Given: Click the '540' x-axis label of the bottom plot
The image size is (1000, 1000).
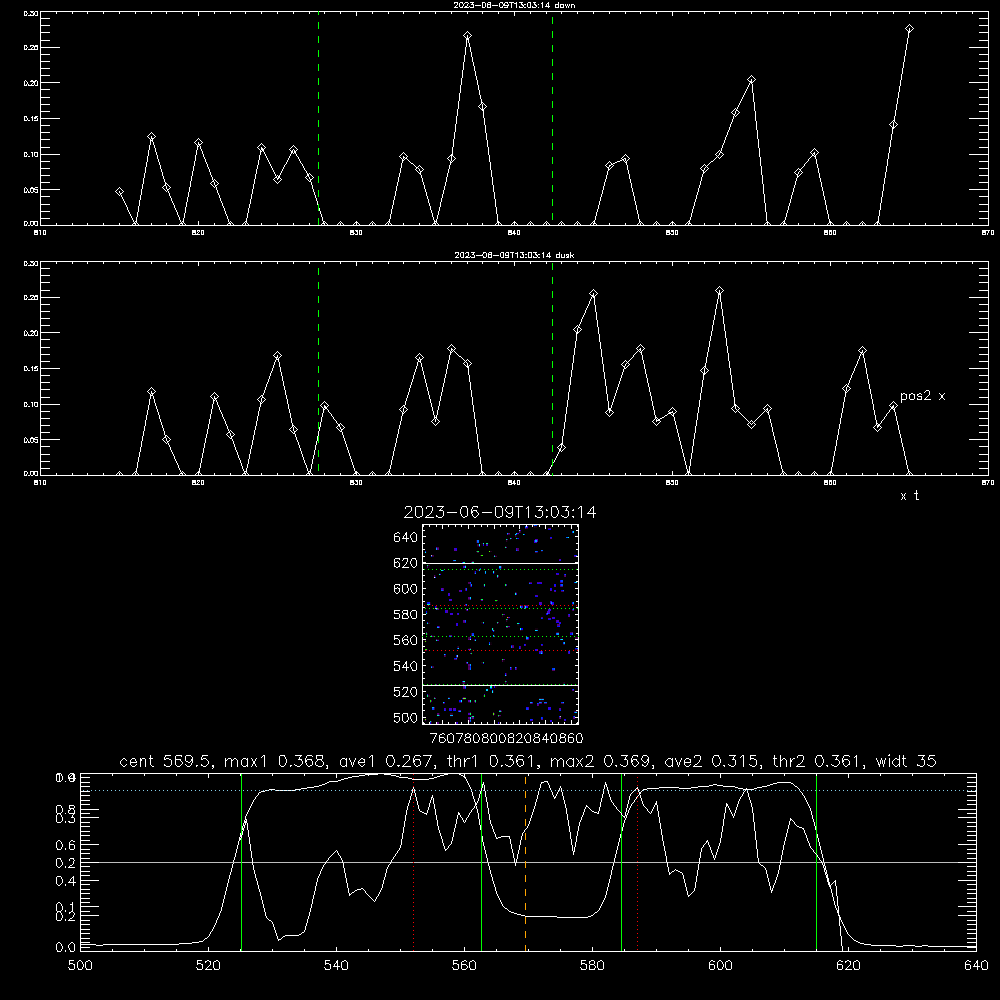Looking at the screenshot, I should (x=336, y=966).
